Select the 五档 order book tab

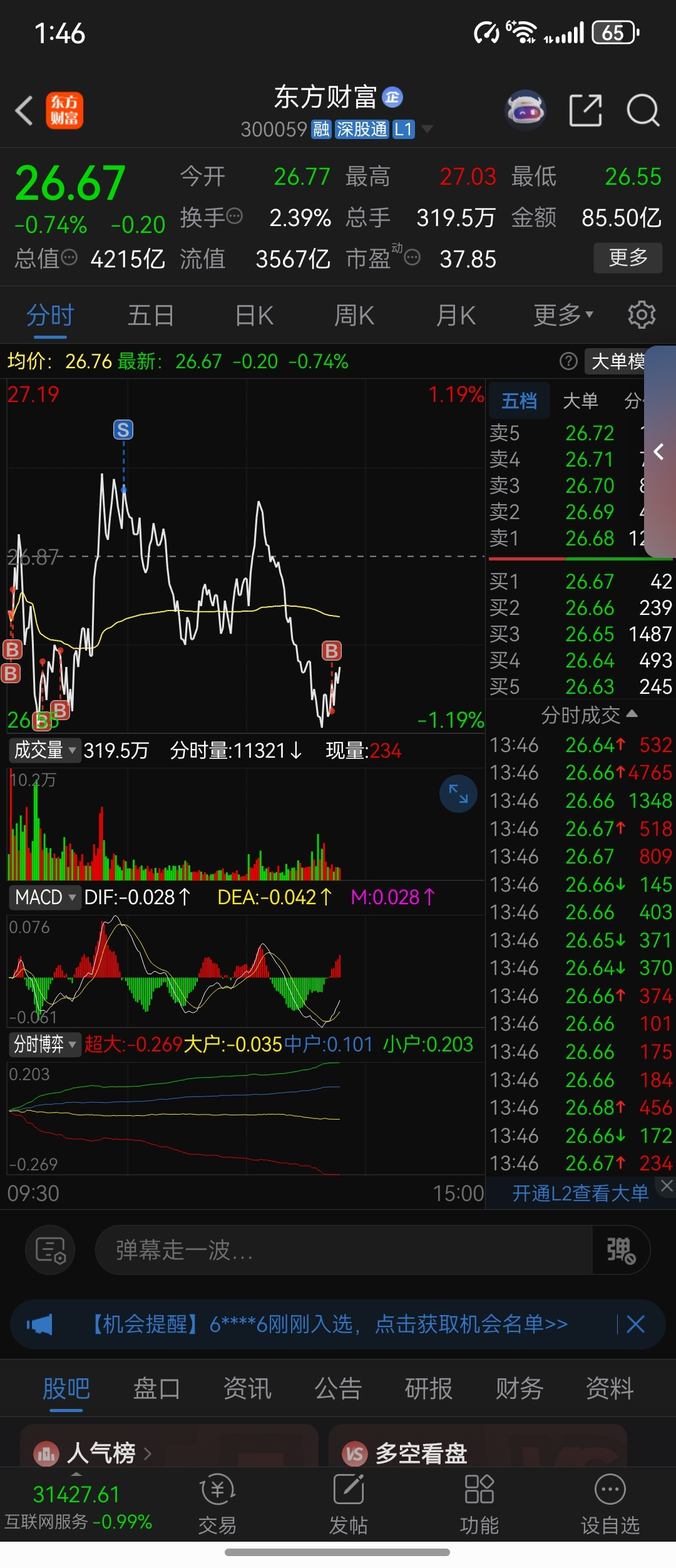pyautogui.click(x=519, y=401)
